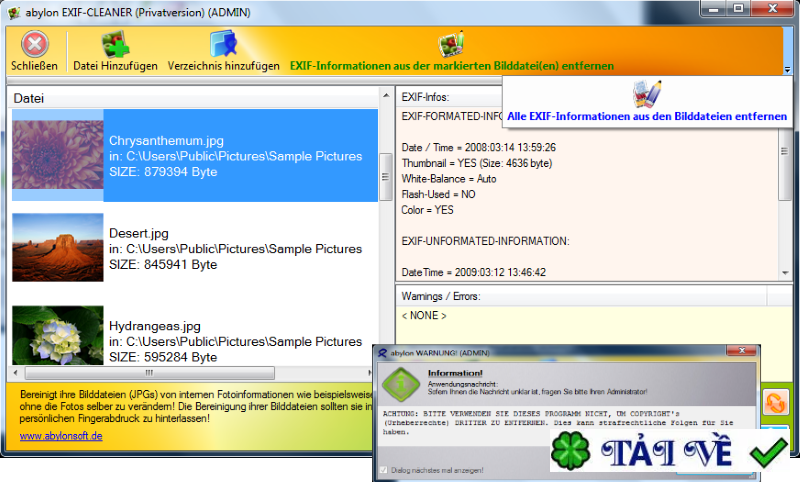Select the Hydrangeas.jpg thumbnail
This screenshot has width=800, height=482.
pos(58,335)
